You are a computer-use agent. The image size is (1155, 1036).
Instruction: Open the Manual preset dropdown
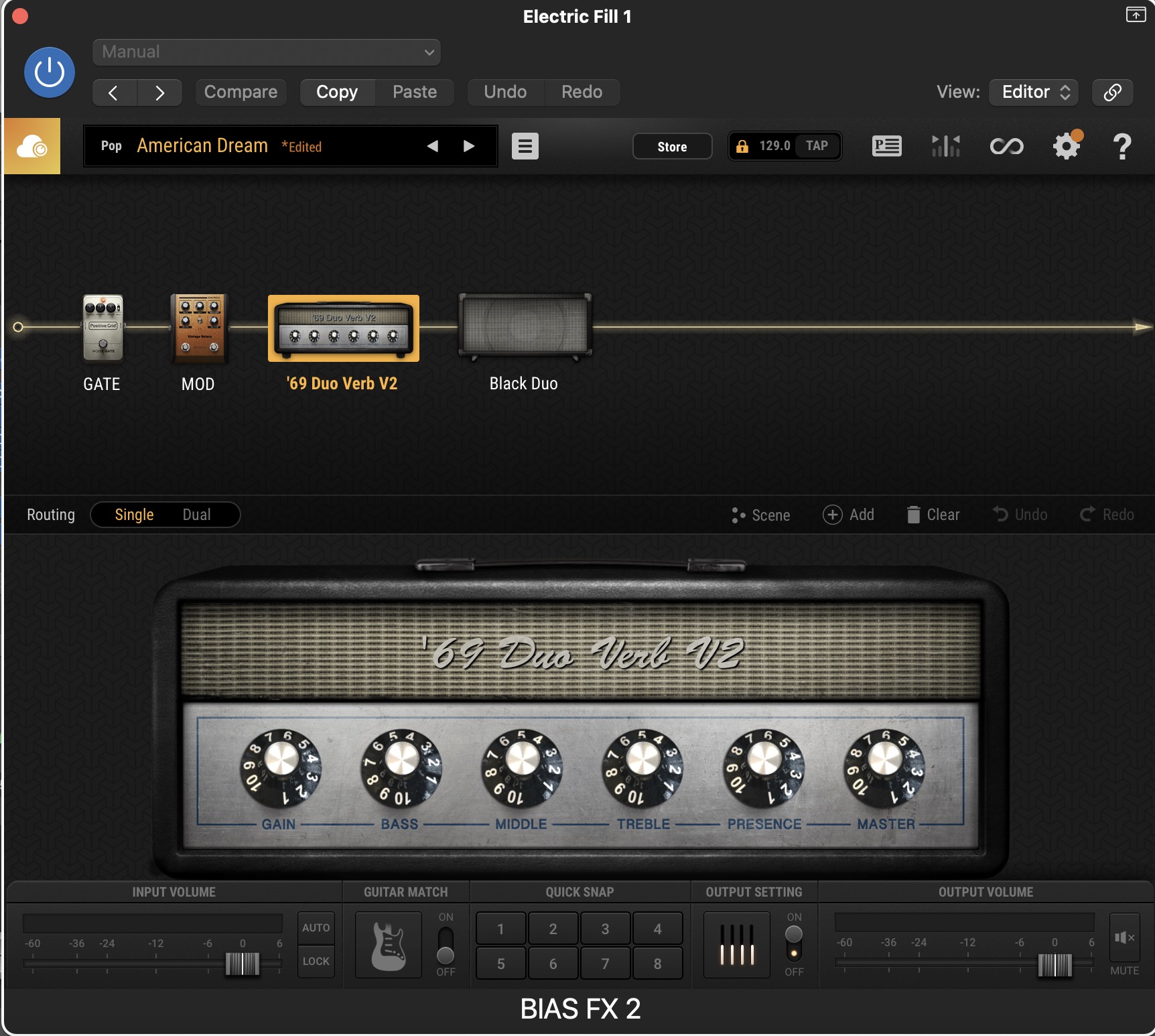267,52
